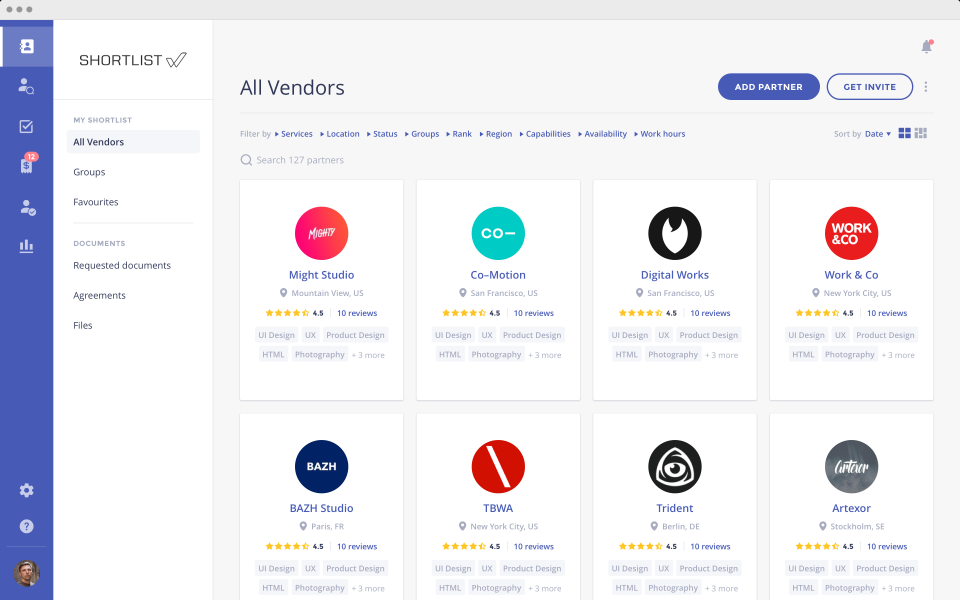Expand the Capabilities filter
Image resolution: width=960 pixels, height=600 pixels.
546,133
